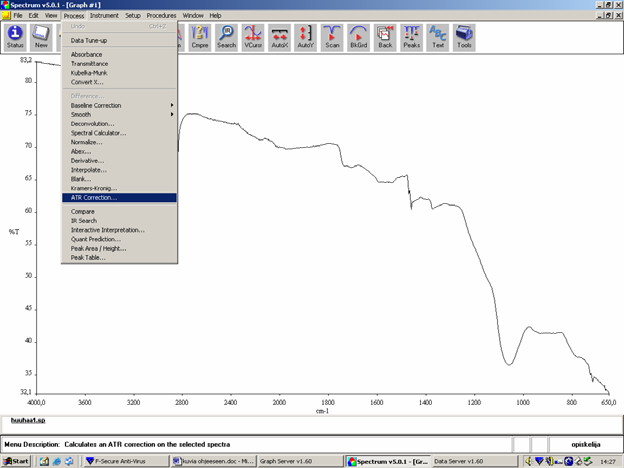
Task: Click the Spectrum v5.0.1 taskbar button
Action: tap(388, 461)
